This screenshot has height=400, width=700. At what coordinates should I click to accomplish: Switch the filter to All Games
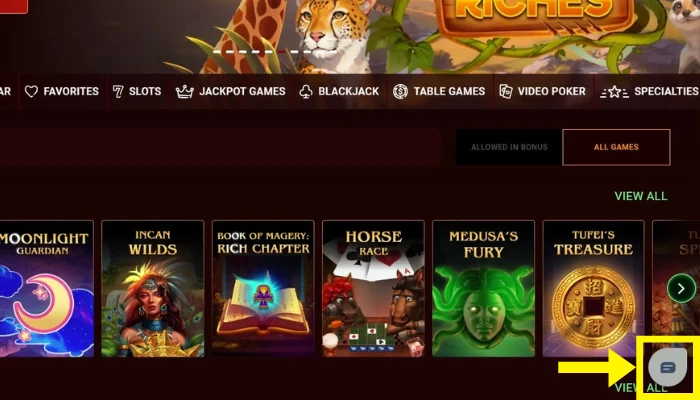coord(616,147)
